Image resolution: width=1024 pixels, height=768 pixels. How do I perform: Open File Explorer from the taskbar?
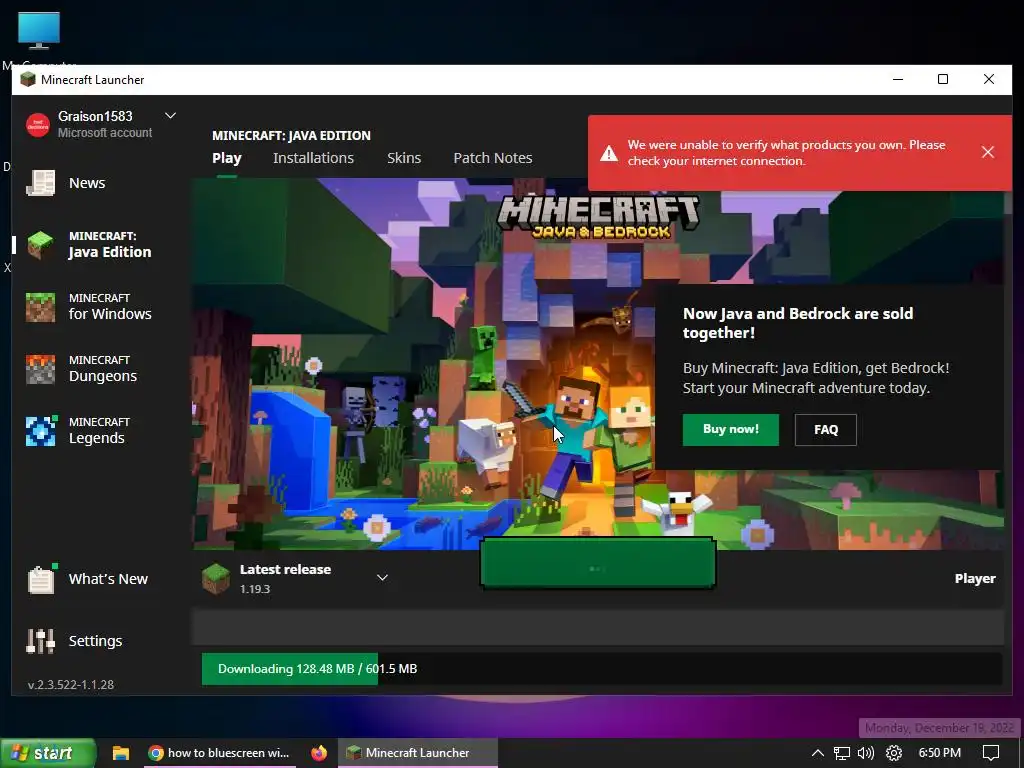121,753
